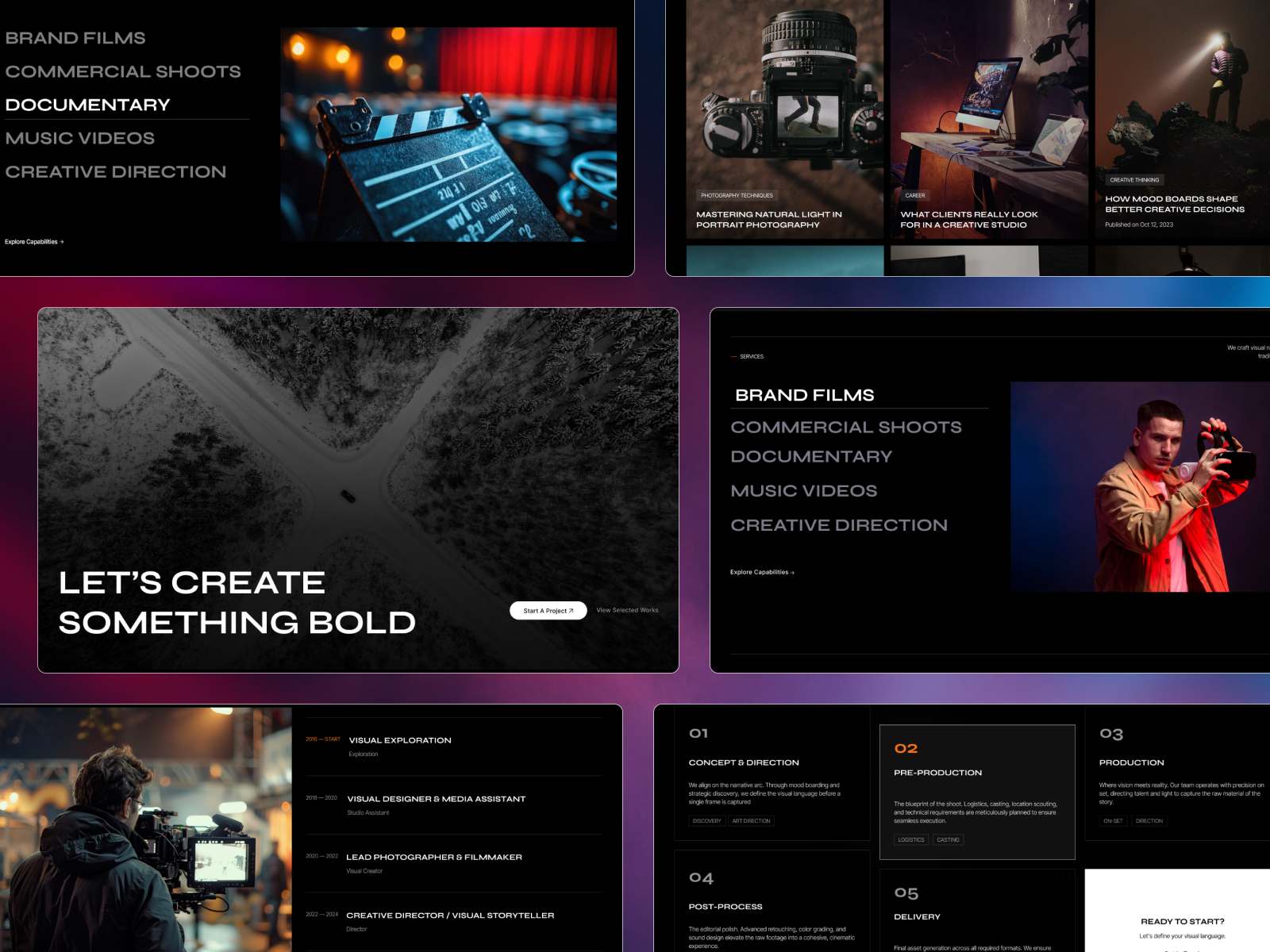
Task: Click the On-Set tag
Action: coord(1113,821)
